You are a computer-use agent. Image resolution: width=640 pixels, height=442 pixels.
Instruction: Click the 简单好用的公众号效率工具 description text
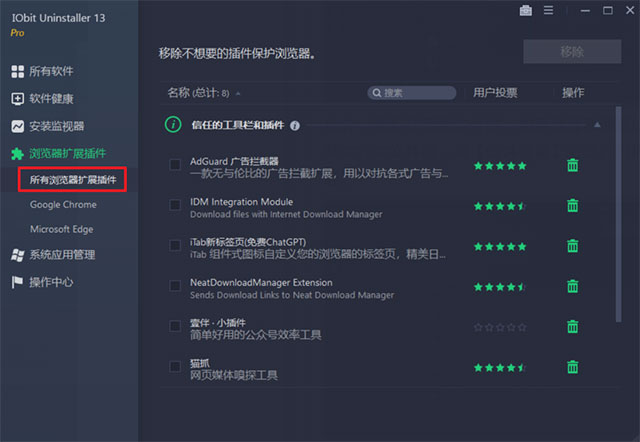(256, 335)
